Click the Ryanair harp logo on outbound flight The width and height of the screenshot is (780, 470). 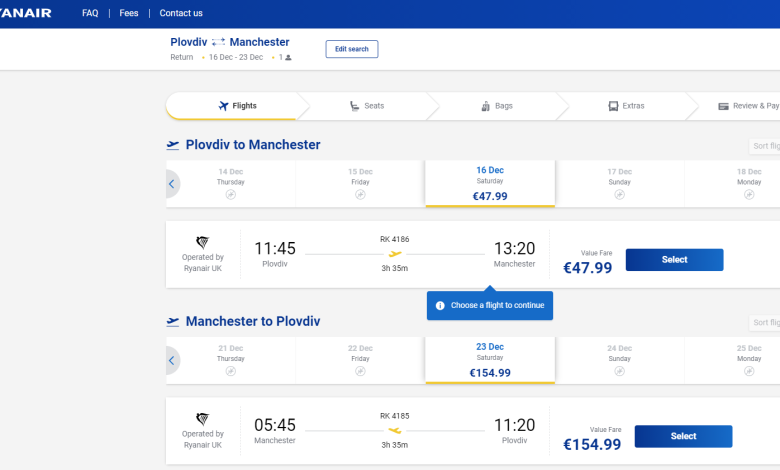click(x=202, y=242)
